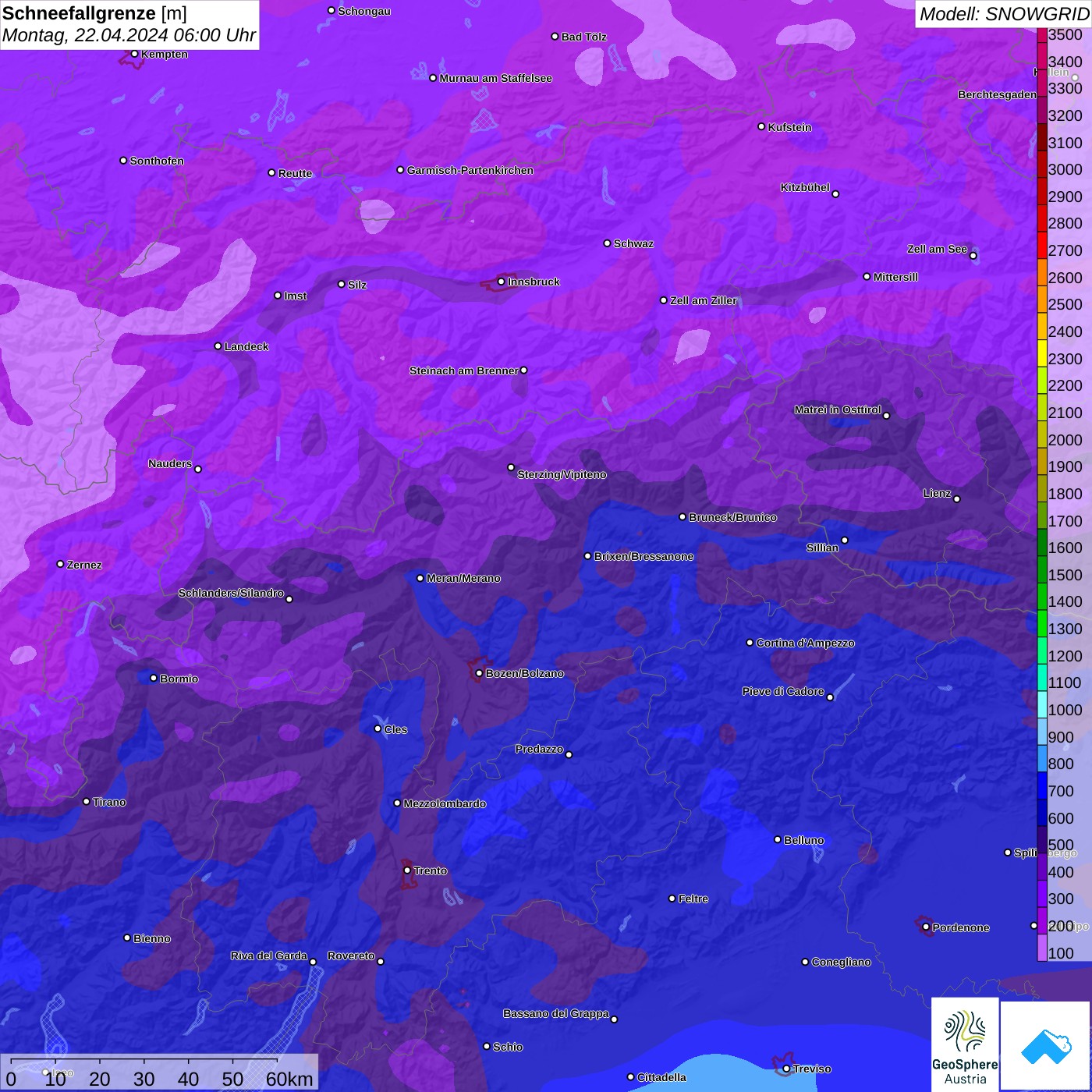Click the 'Steinach am Brenner' label
The width and height of the screenshot is (1092, 1092).
pyautogui.click(x=464, y=370)
